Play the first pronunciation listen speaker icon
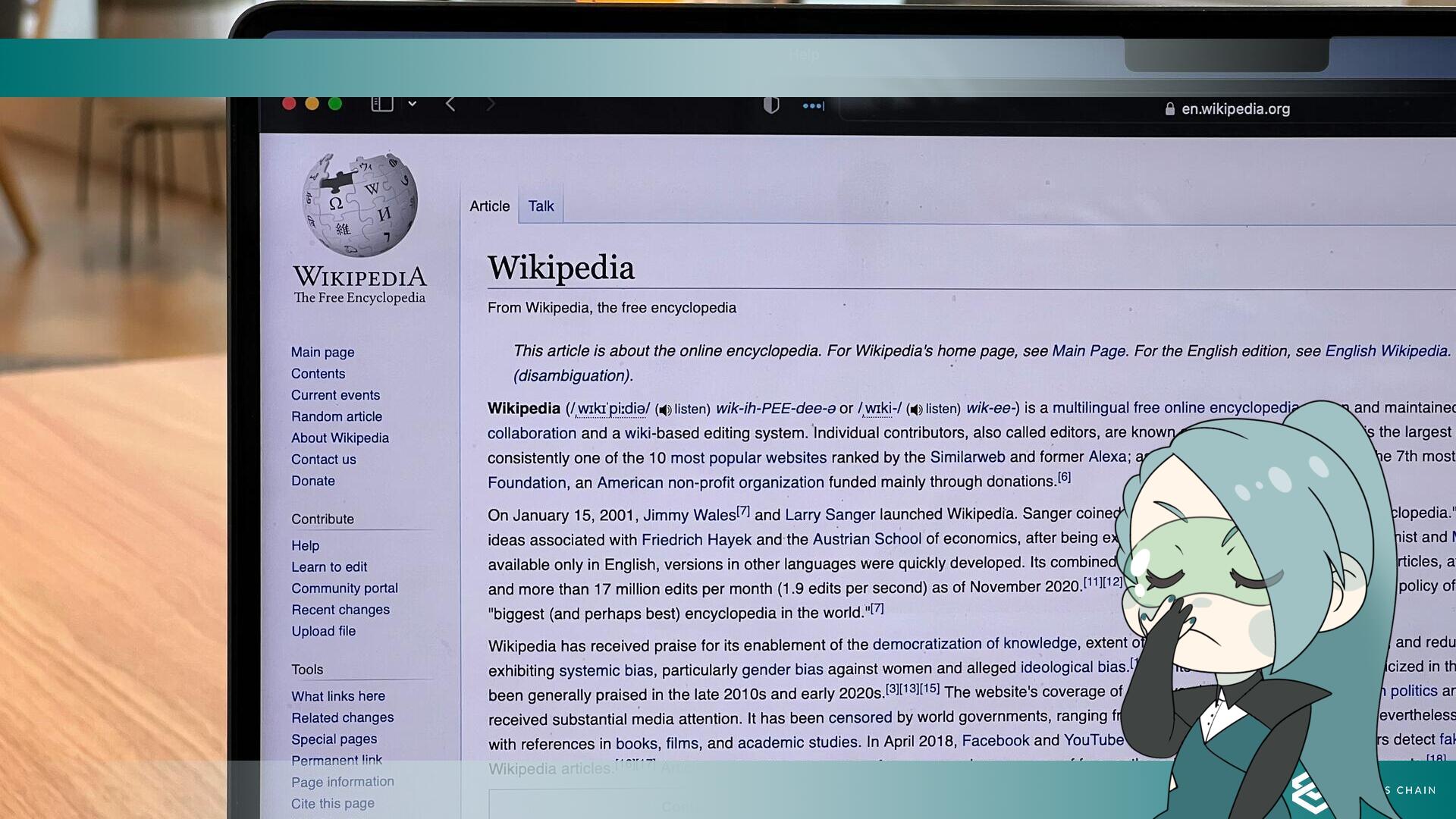 [664, 409]
